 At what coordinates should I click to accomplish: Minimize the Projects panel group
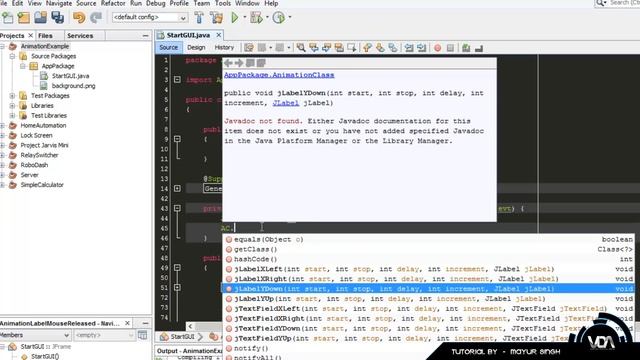(146, 36)
